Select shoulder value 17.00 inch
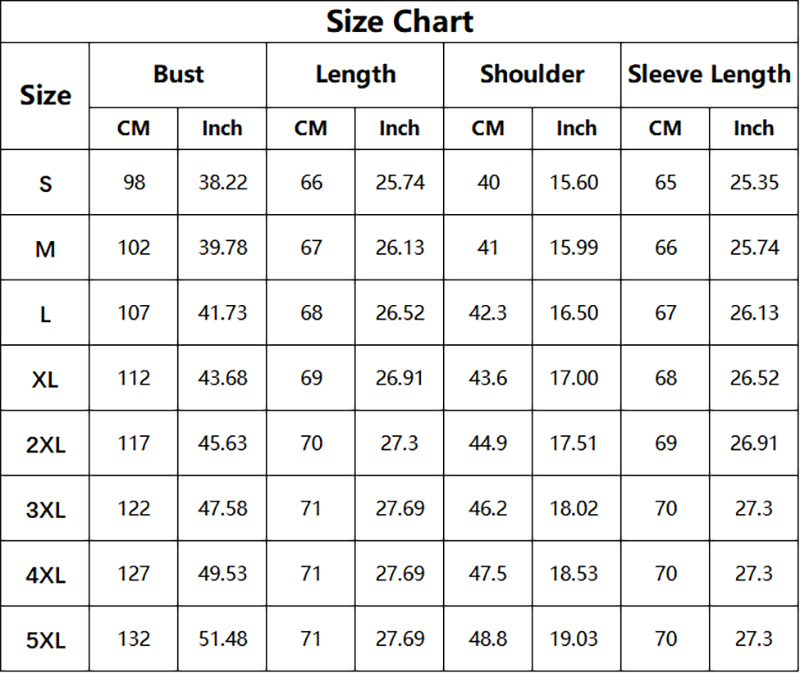 tap(576, 378)
